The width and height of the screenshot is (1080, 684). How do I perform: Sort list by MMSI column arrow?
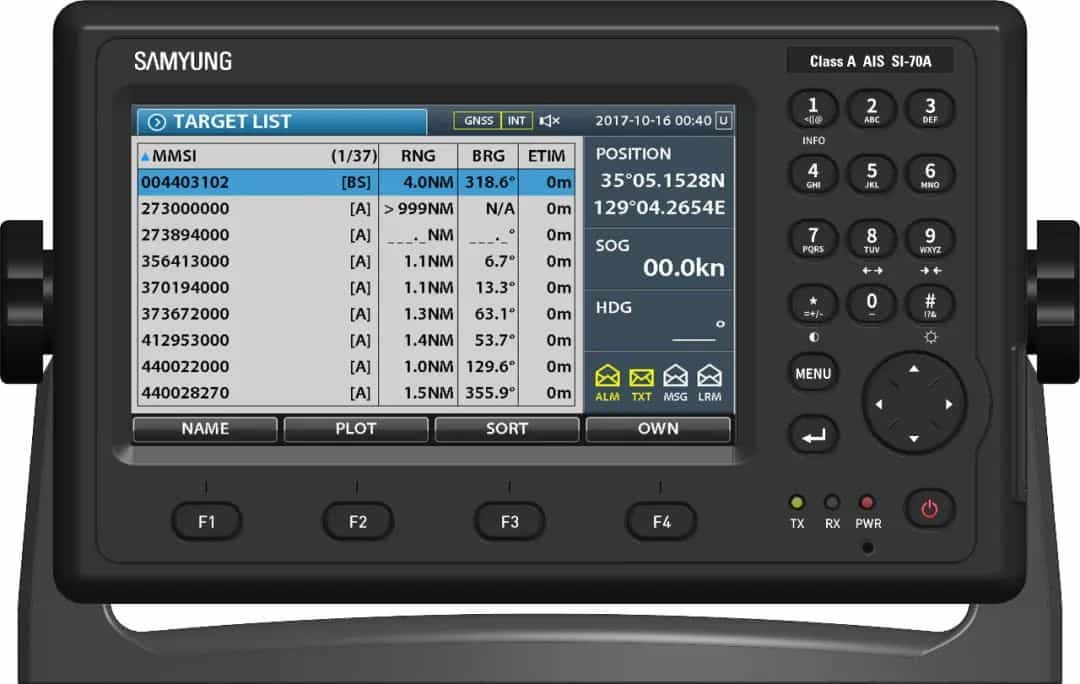[145, 156]
